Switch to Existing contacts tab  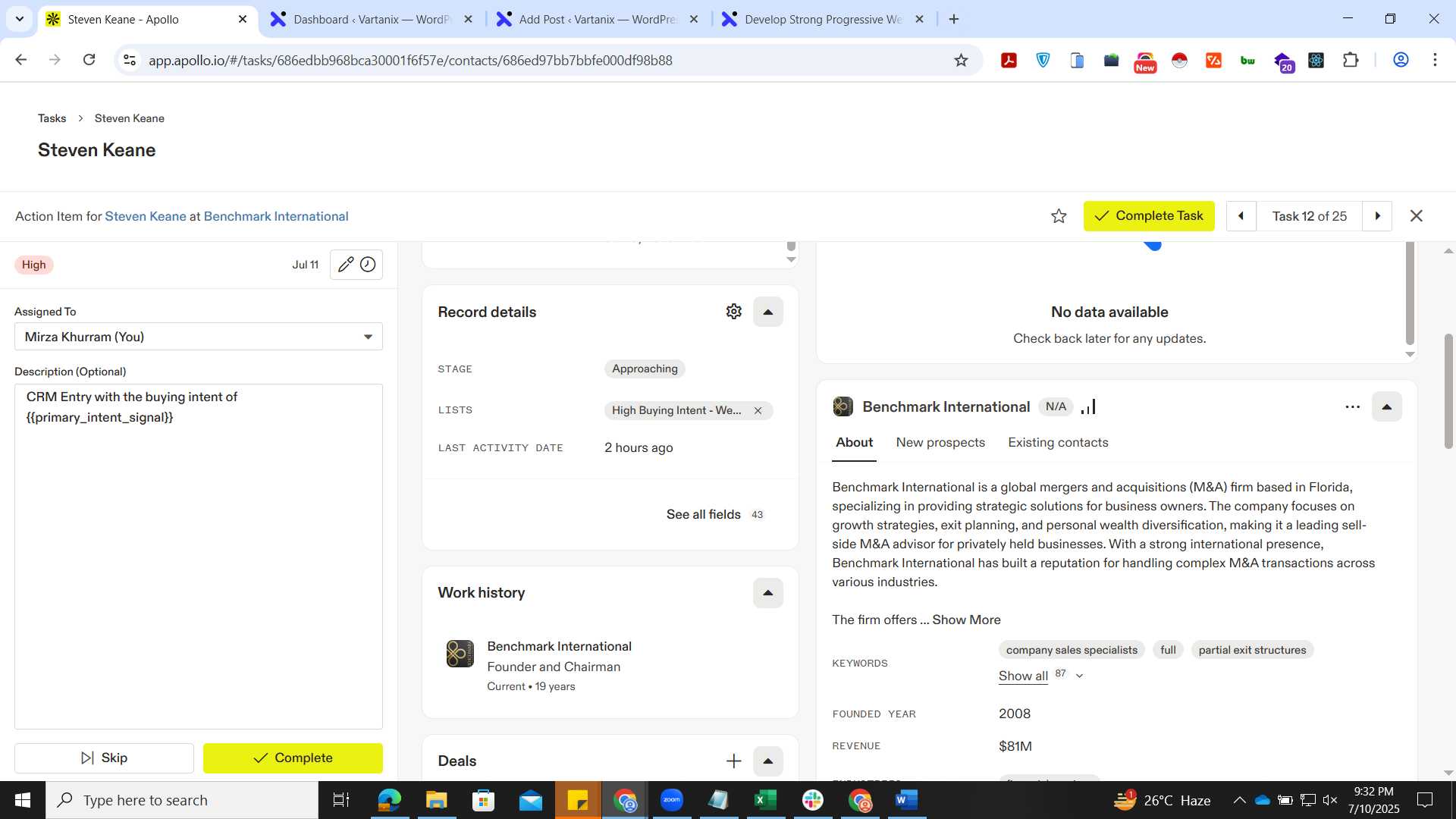(1058, 443)
